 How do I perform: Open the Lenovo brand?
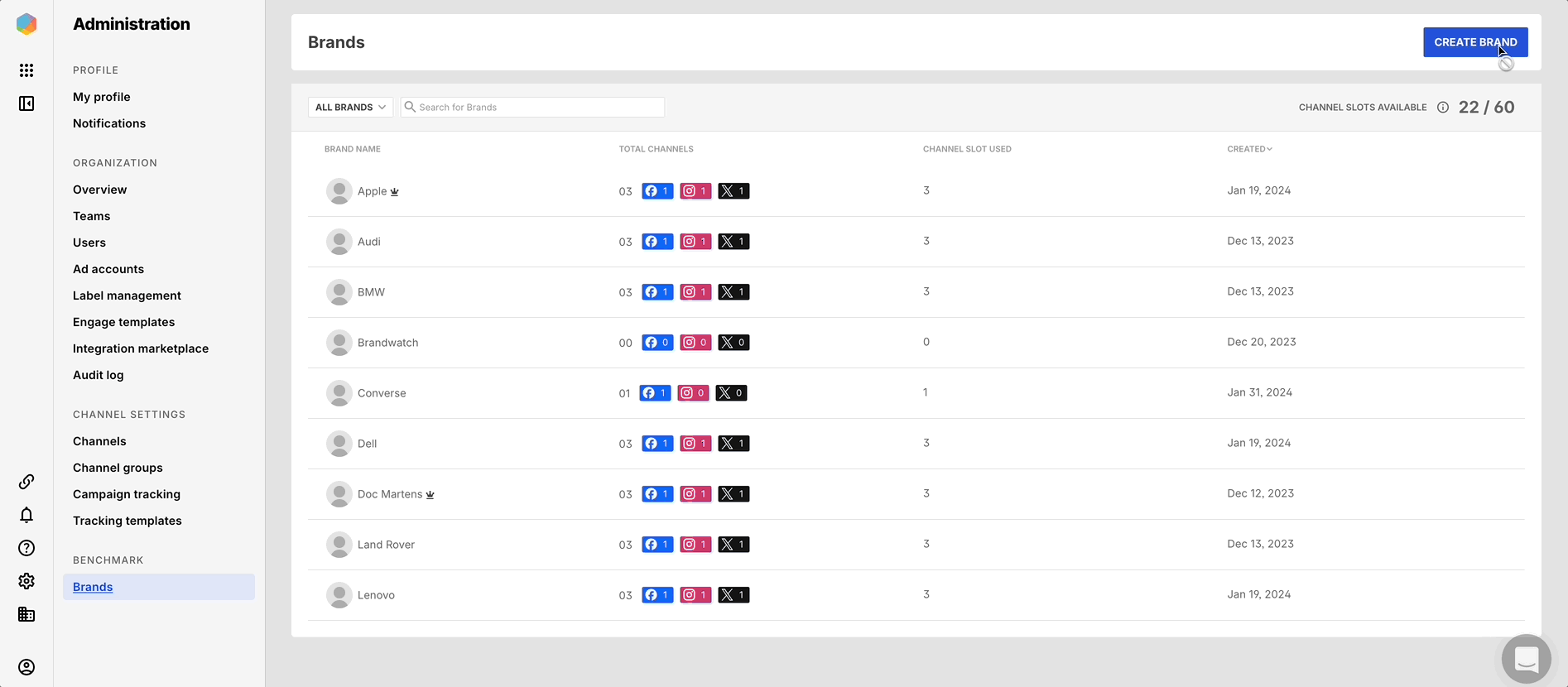point(376,595)
